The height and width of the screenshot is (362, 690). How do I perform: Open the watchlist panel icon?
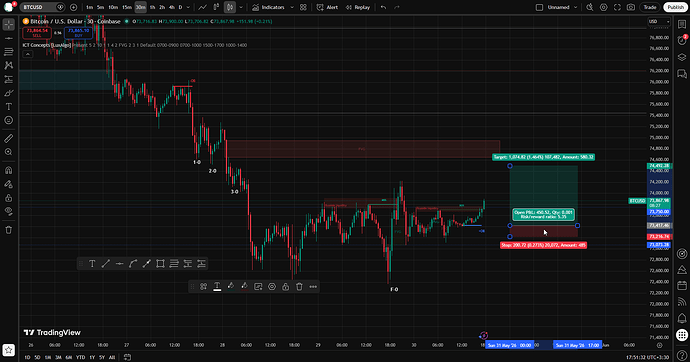[682, 24]
